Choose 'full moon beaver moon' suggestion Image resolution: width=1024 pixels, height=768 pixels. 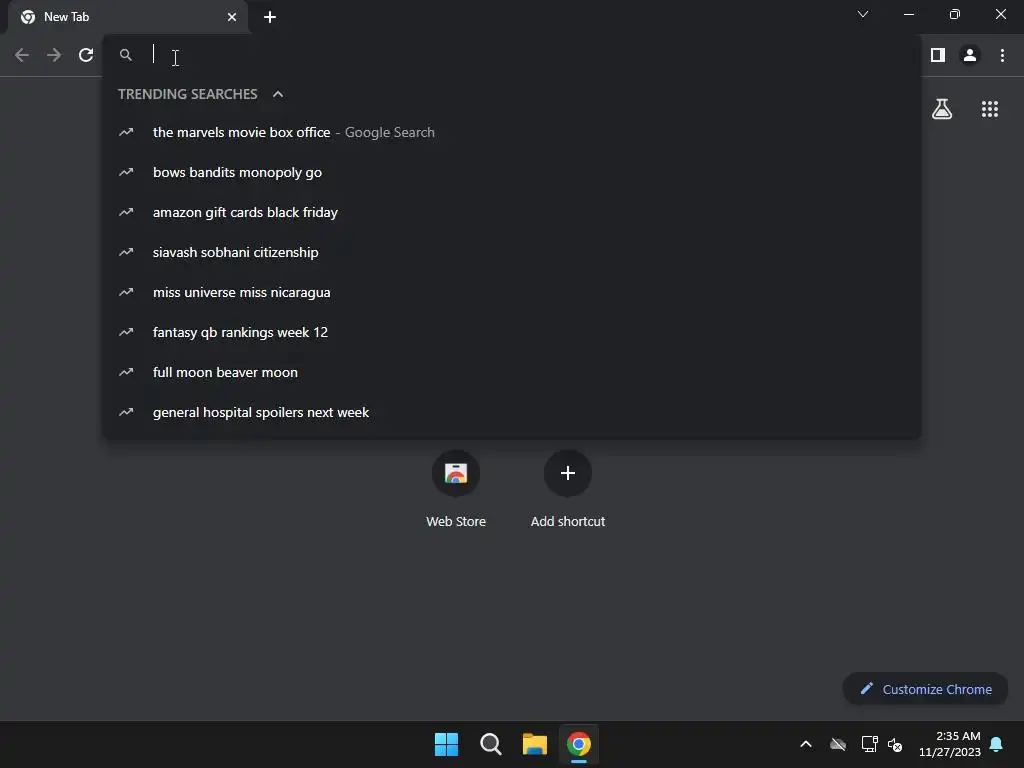click(x=512, y=372)
